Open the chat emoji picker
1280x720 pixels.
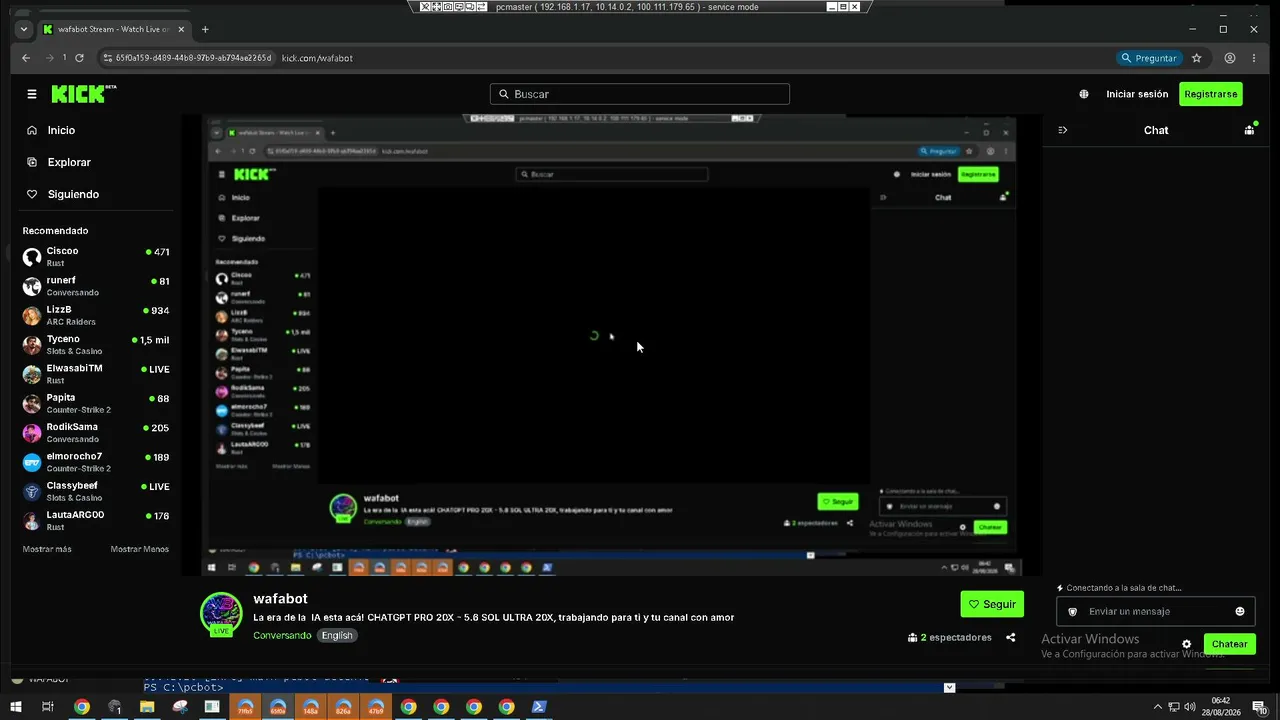tap(1240, 611)
